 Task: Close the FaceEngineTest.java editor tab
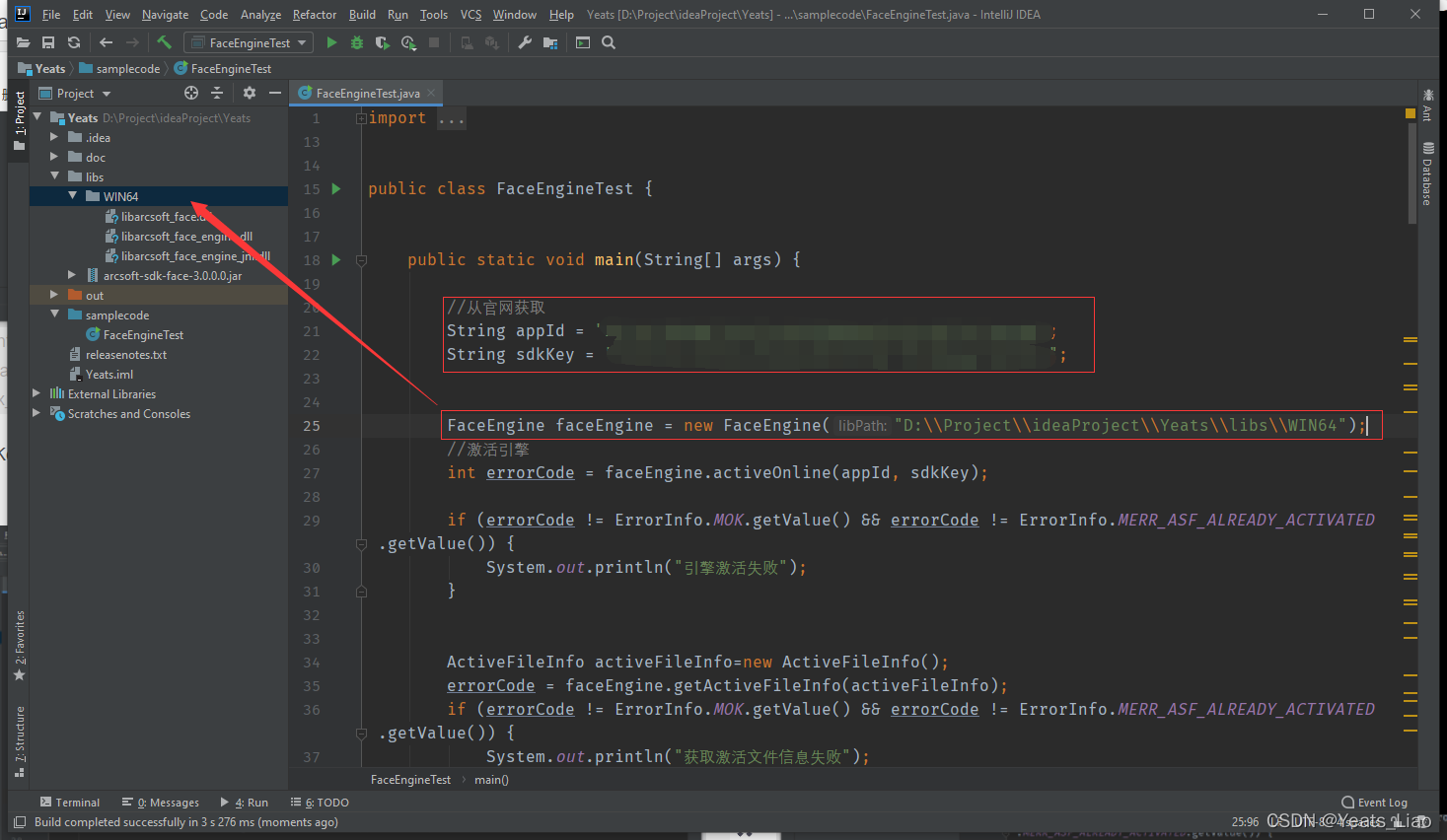tap(431, 93)
